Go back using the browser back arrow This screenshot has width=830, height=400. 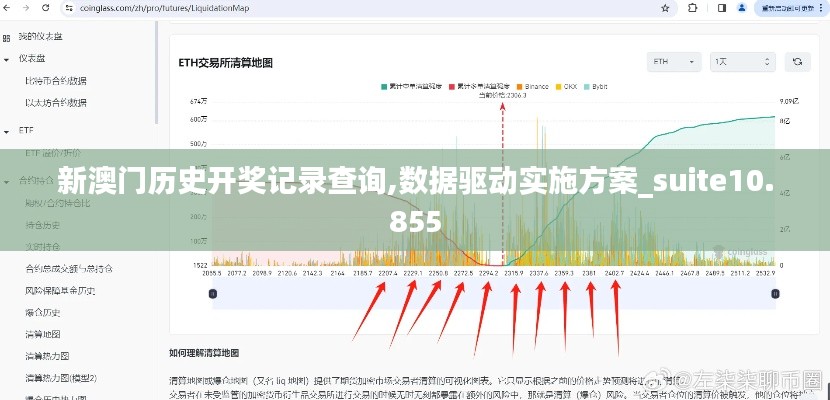(6, 8)
